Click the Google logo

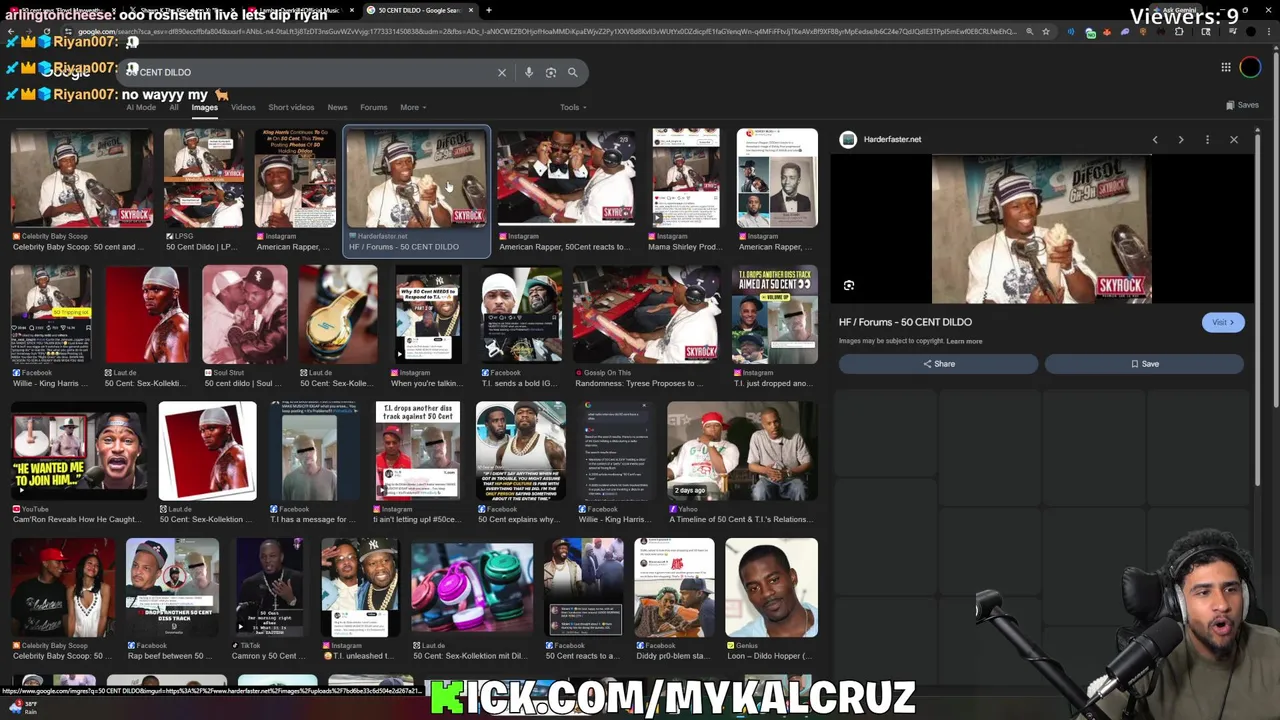(x=68, y=72)
